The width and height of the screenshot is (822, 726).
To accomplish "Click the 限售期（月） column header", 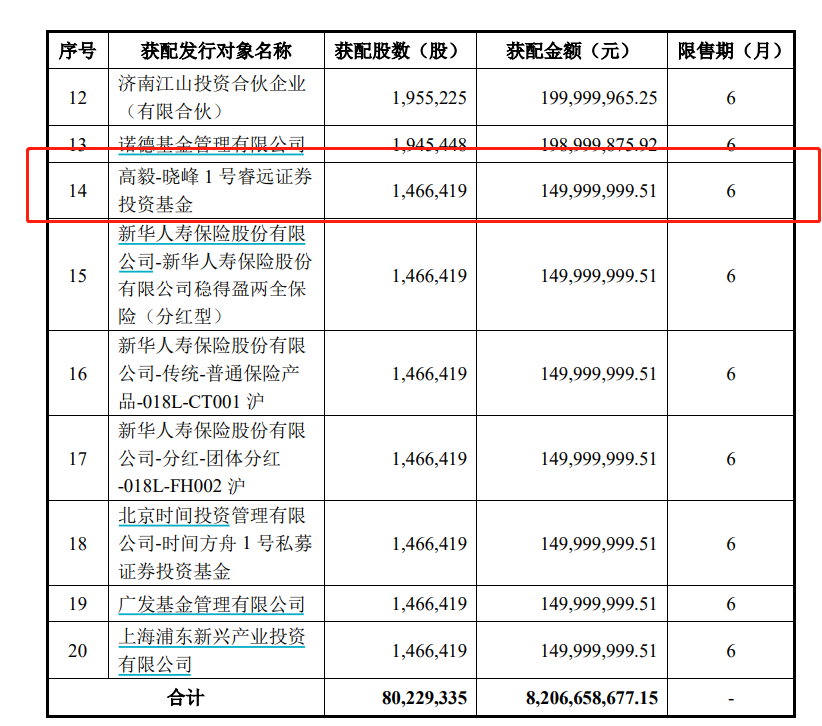I will pyautogui.click(x=730, y=51).
